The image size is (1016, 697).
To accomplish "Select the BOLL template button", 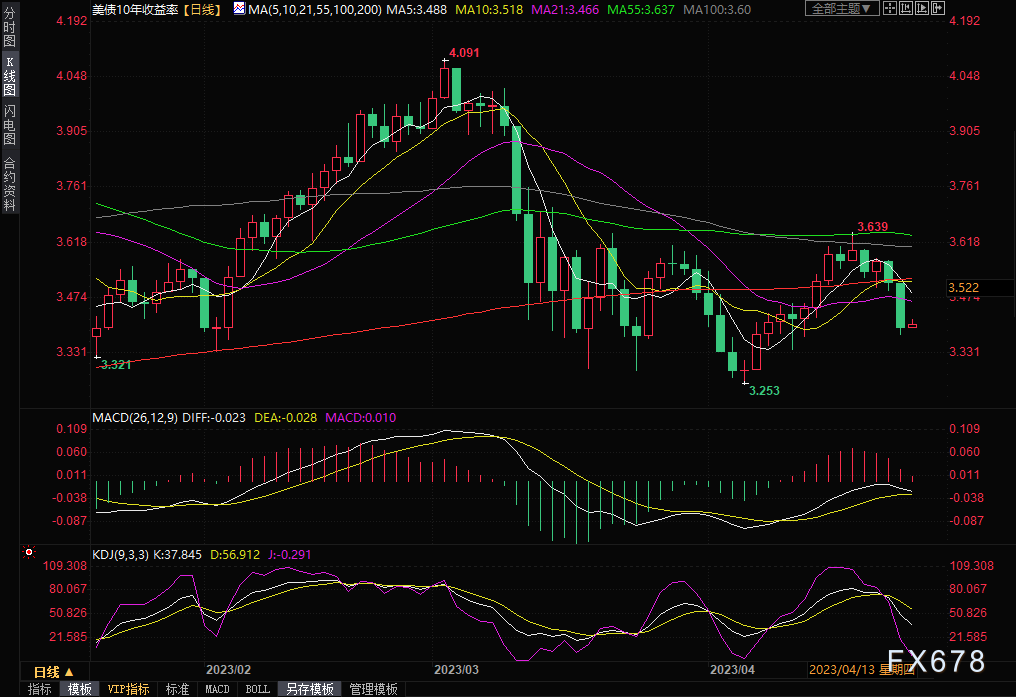I will click(257, 689).
